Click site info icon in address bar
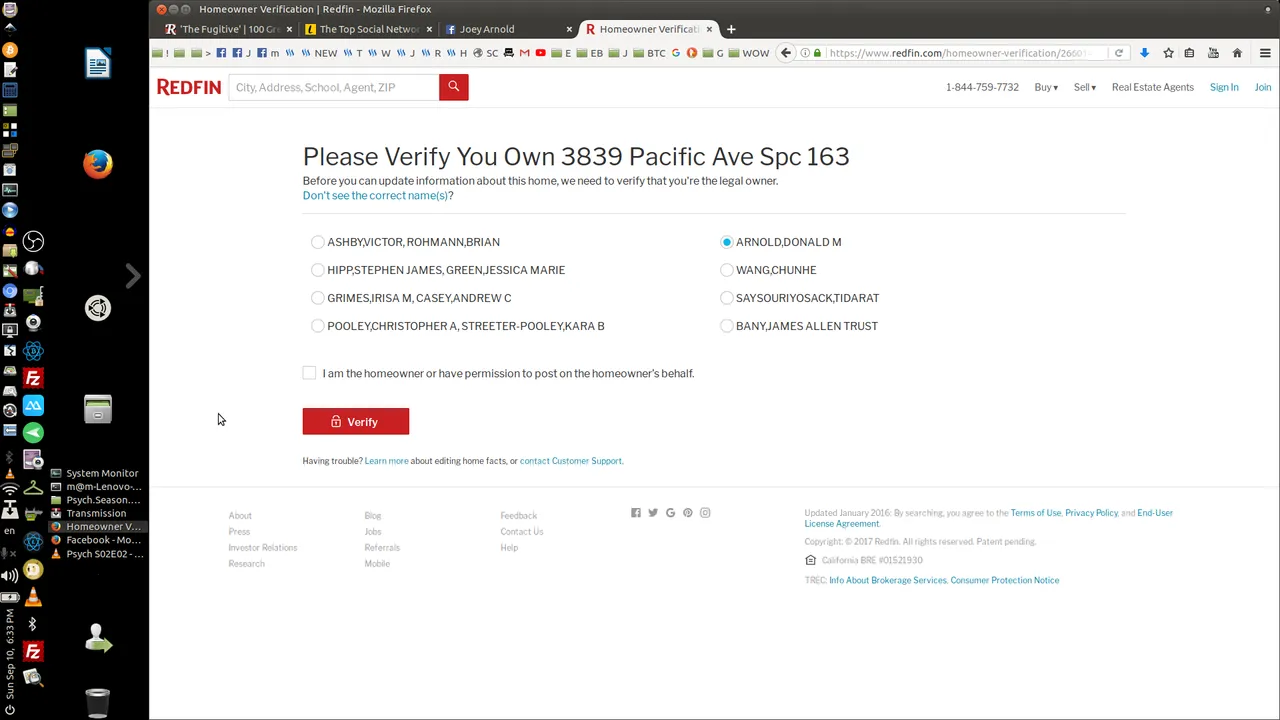The width and height of the screenshot is (1280, 720). 805,53
